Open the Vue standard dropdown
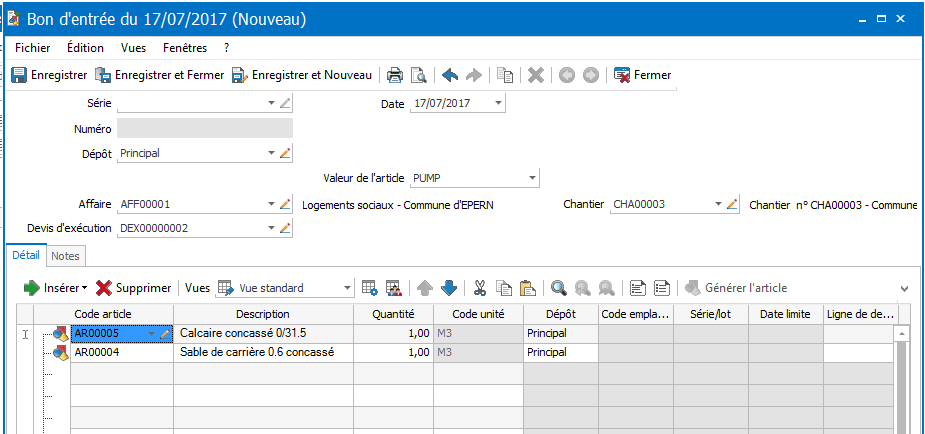 347,288
